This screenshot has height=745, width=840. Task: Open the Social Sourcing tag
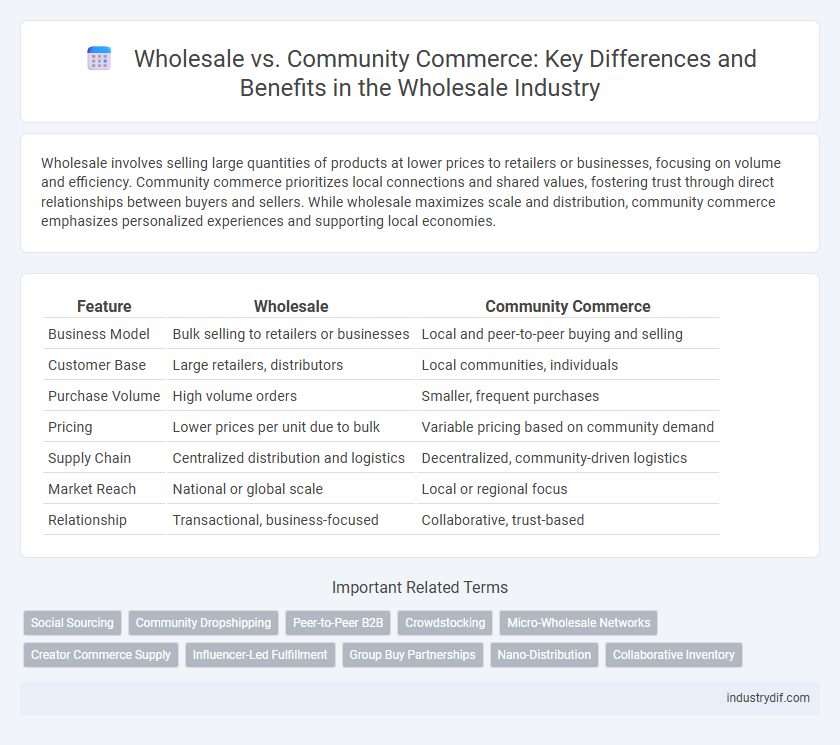coord(72,623)
